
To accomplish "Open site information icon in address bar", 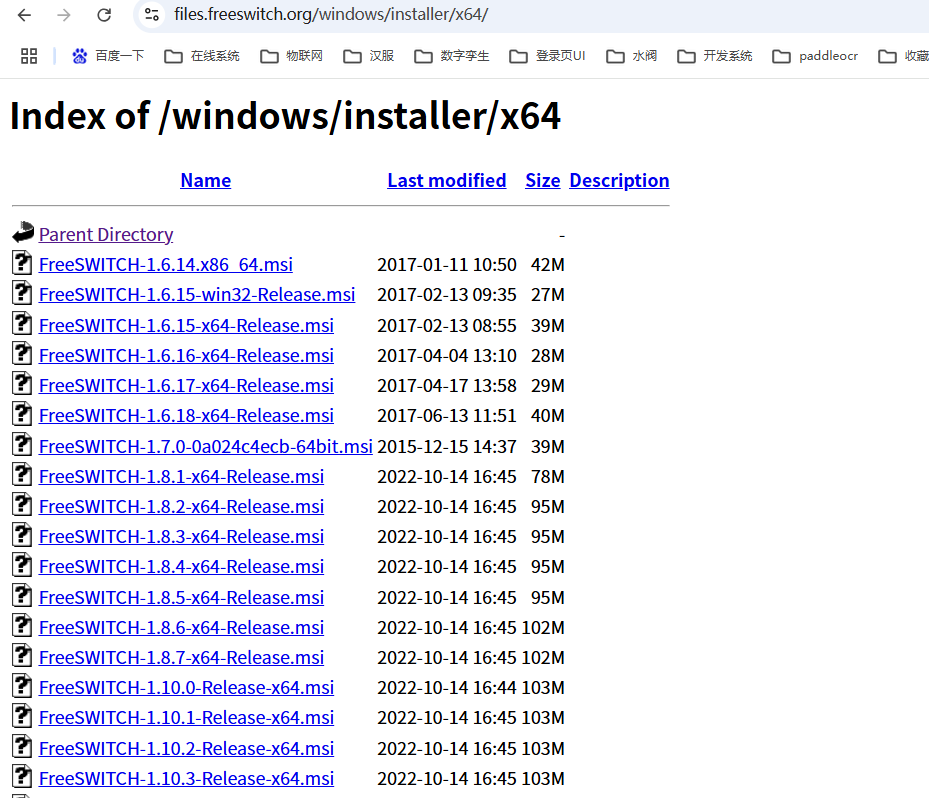I will (x=152, y=15).
